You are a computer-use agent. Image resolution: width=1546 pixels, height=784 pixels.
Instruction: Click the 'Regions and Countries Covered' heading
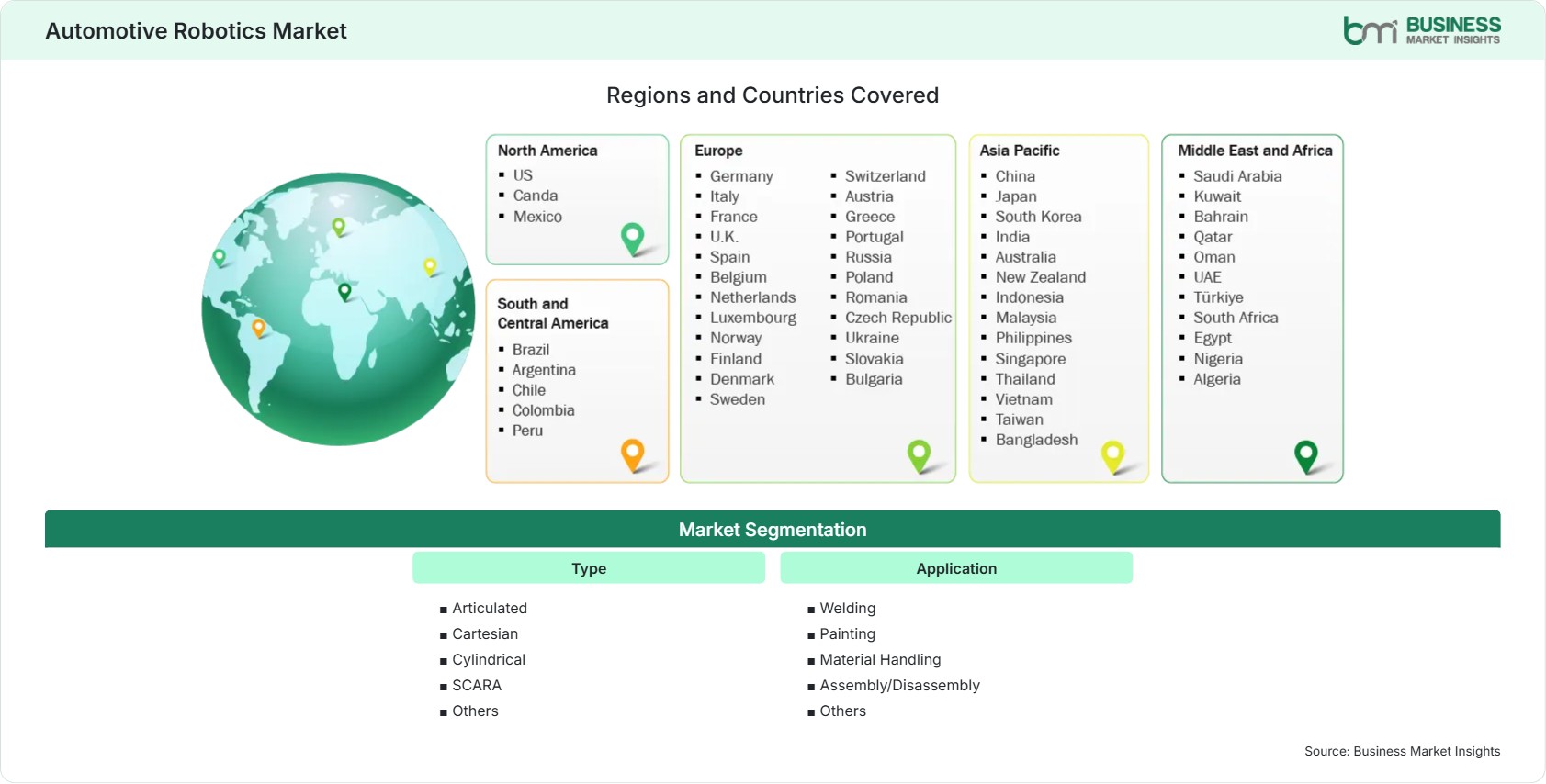point(773,95)
